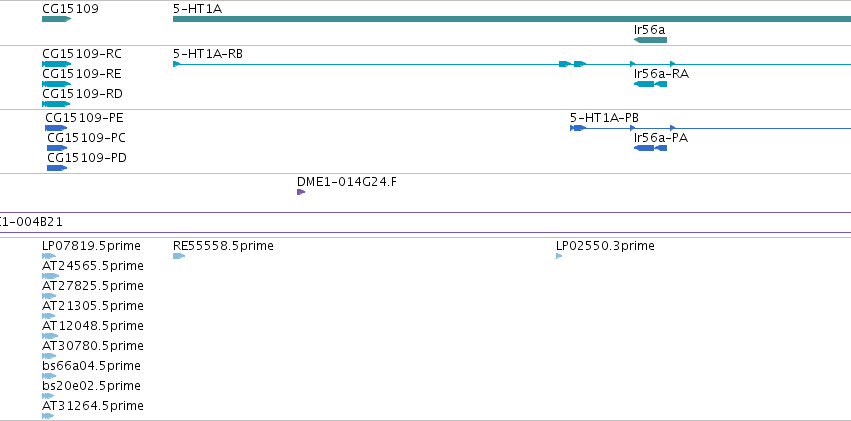
Task: Click the DME1-014G24.F label
Action: (x=347, y=182)
